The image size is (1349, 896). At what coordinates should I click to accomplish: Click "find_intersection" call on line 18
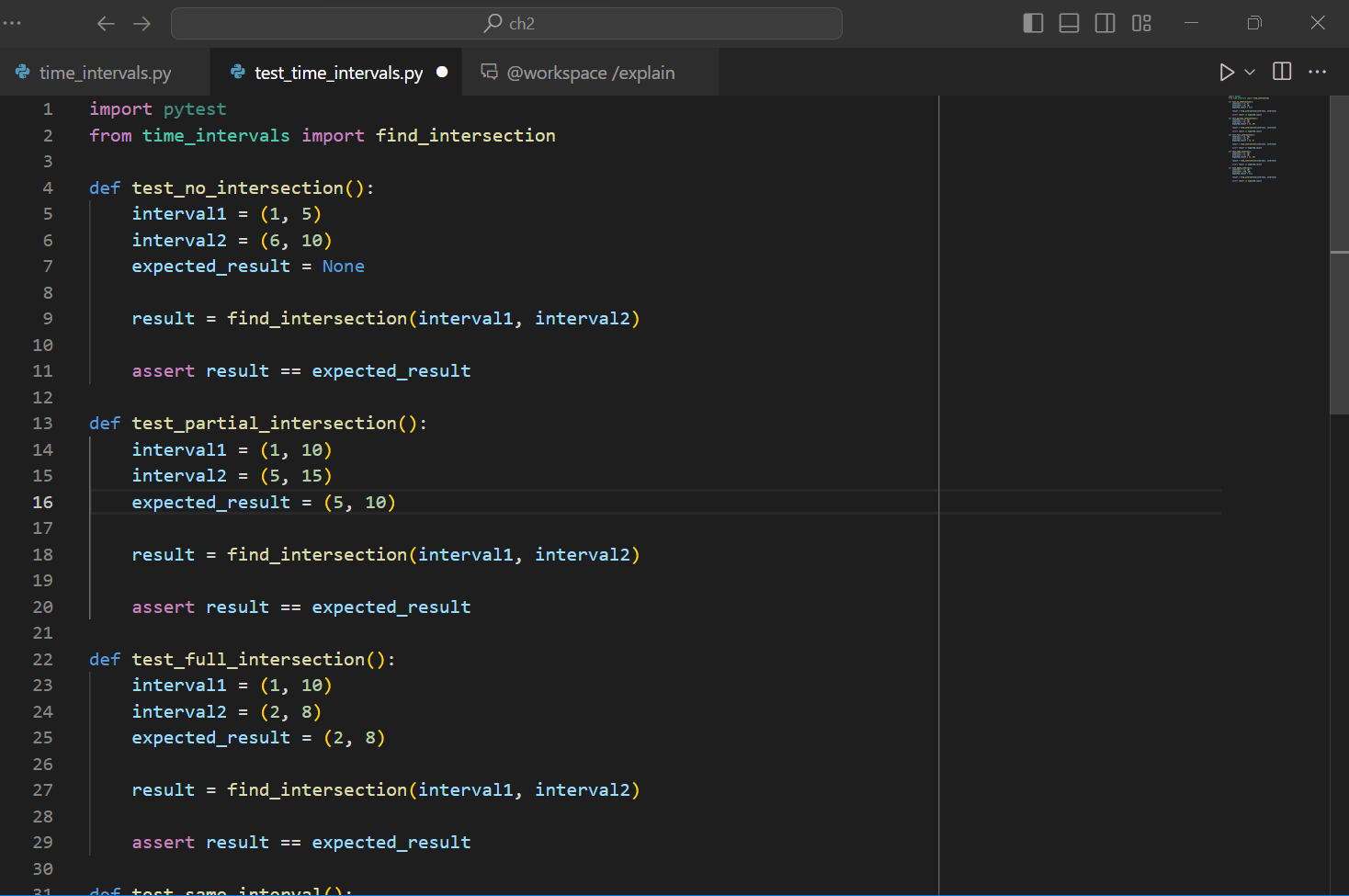pos(317,555)
